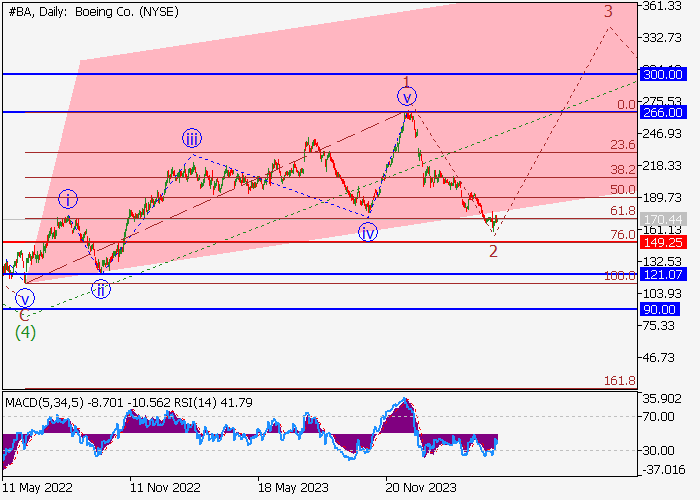Click the circled wave i marker
The height and width of the screenshot is (500, 700).
[x=67, y=198]
